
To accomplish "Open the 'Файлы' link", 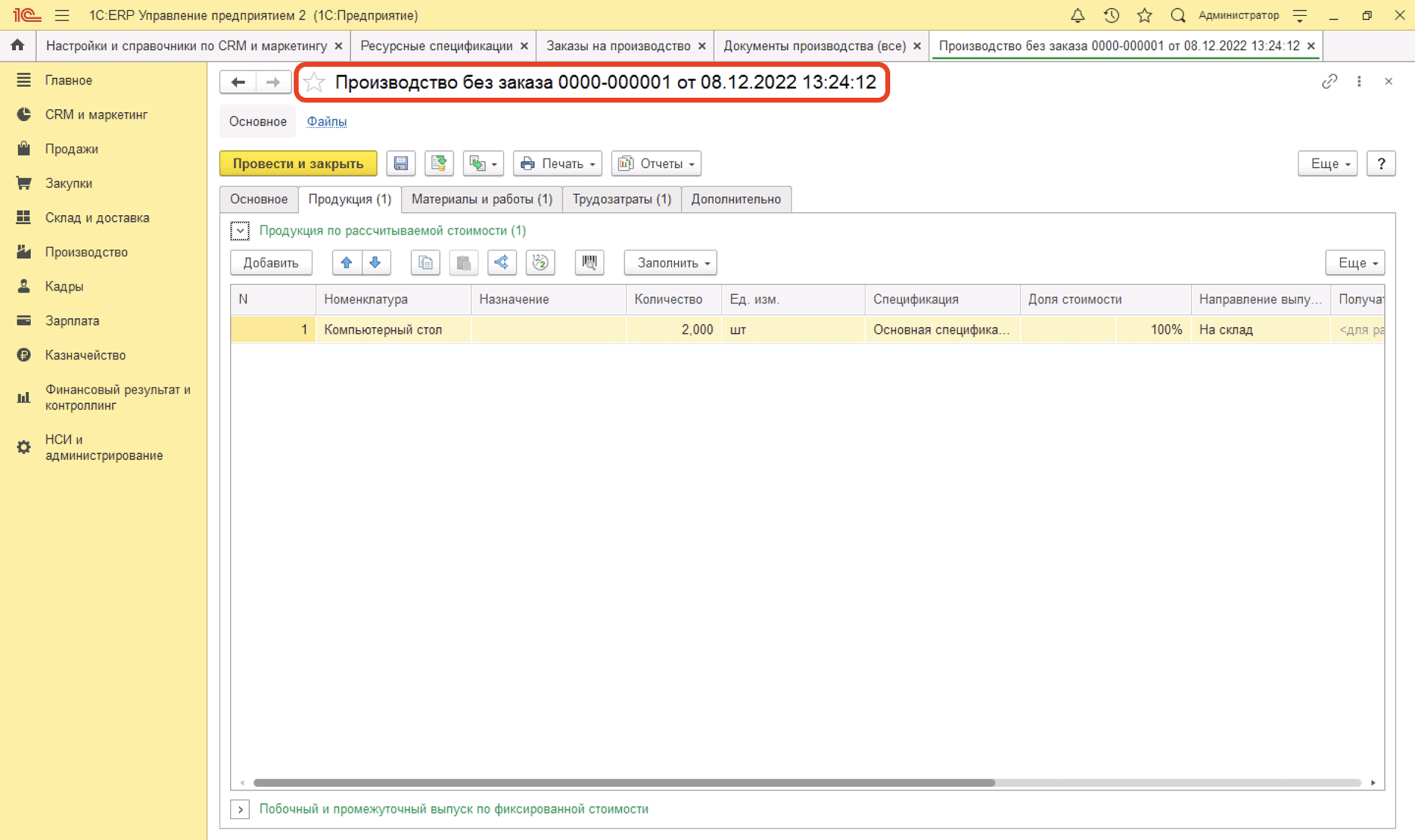I will 326,122.
